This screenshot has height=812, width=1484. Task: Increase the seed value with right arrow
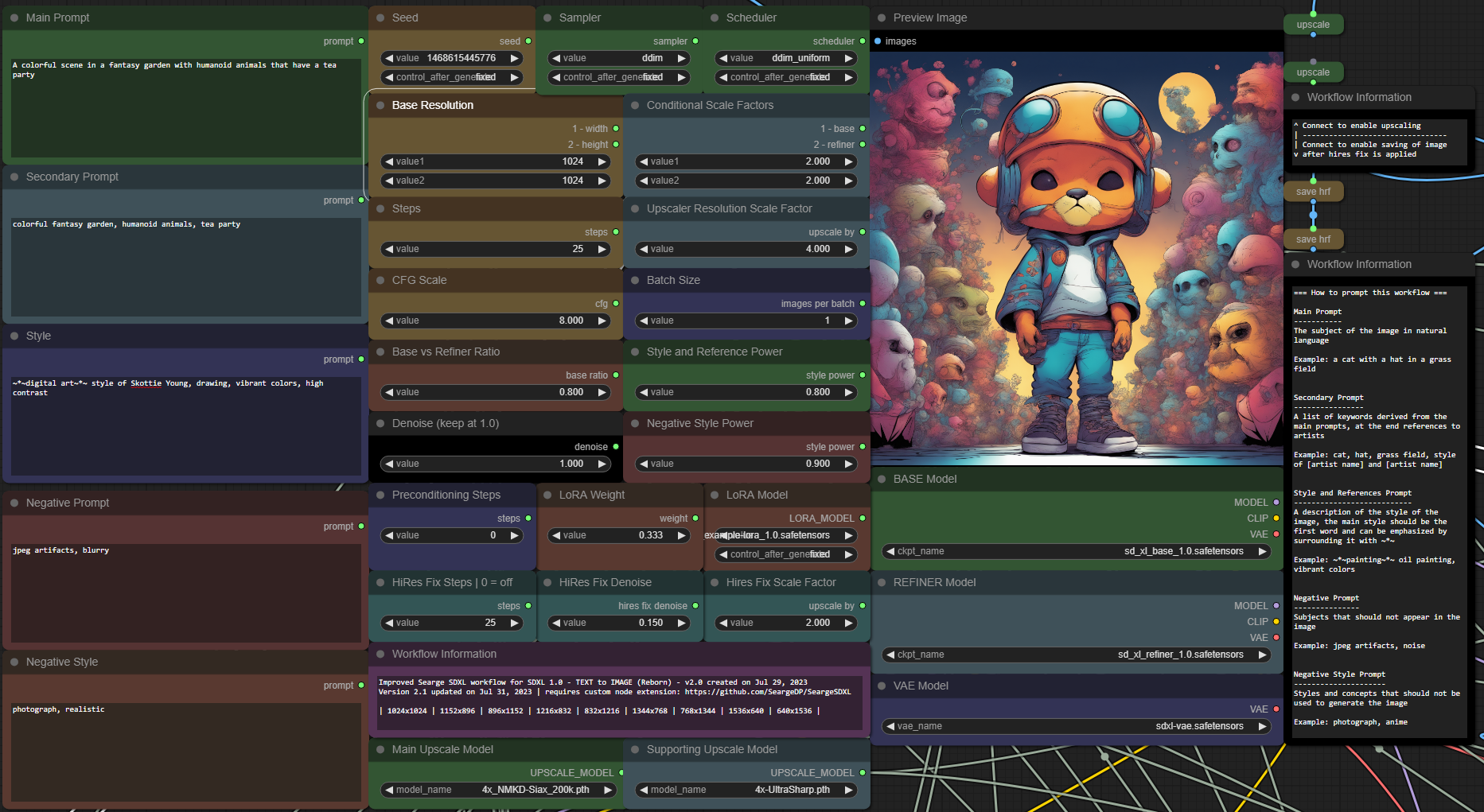pyautogui.click(x=514, y=58)
